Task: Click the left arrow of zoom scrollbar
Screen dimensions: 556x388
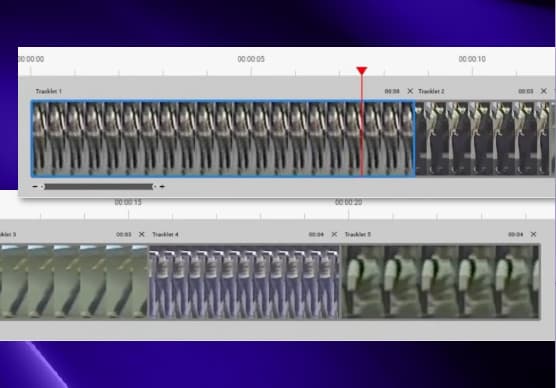Action: [x=35, y=187]
